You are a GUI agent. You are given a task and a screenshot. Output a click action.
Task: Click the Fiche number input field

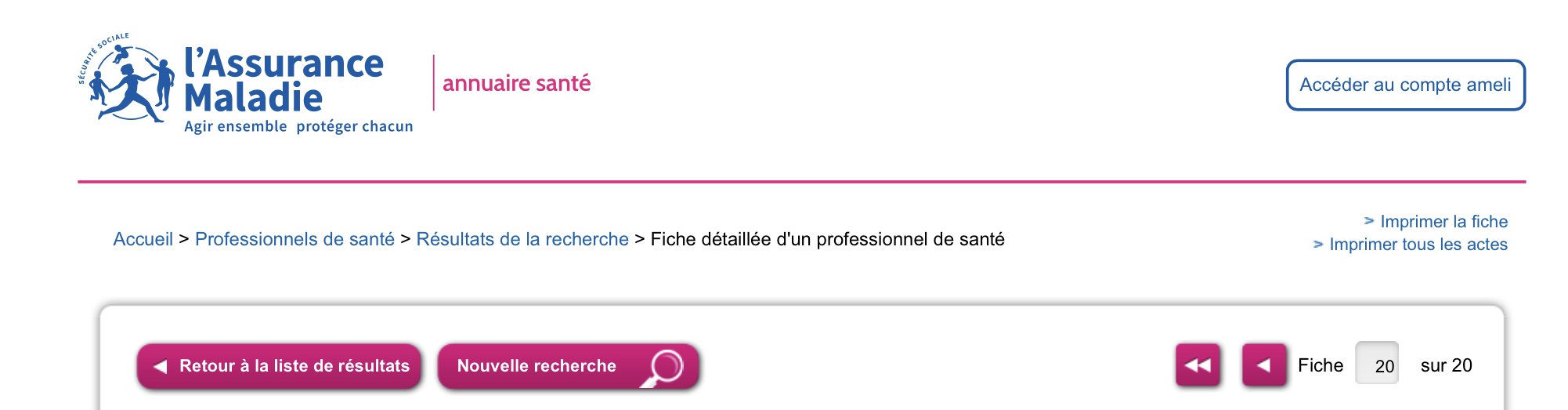tap(1377, 365)
